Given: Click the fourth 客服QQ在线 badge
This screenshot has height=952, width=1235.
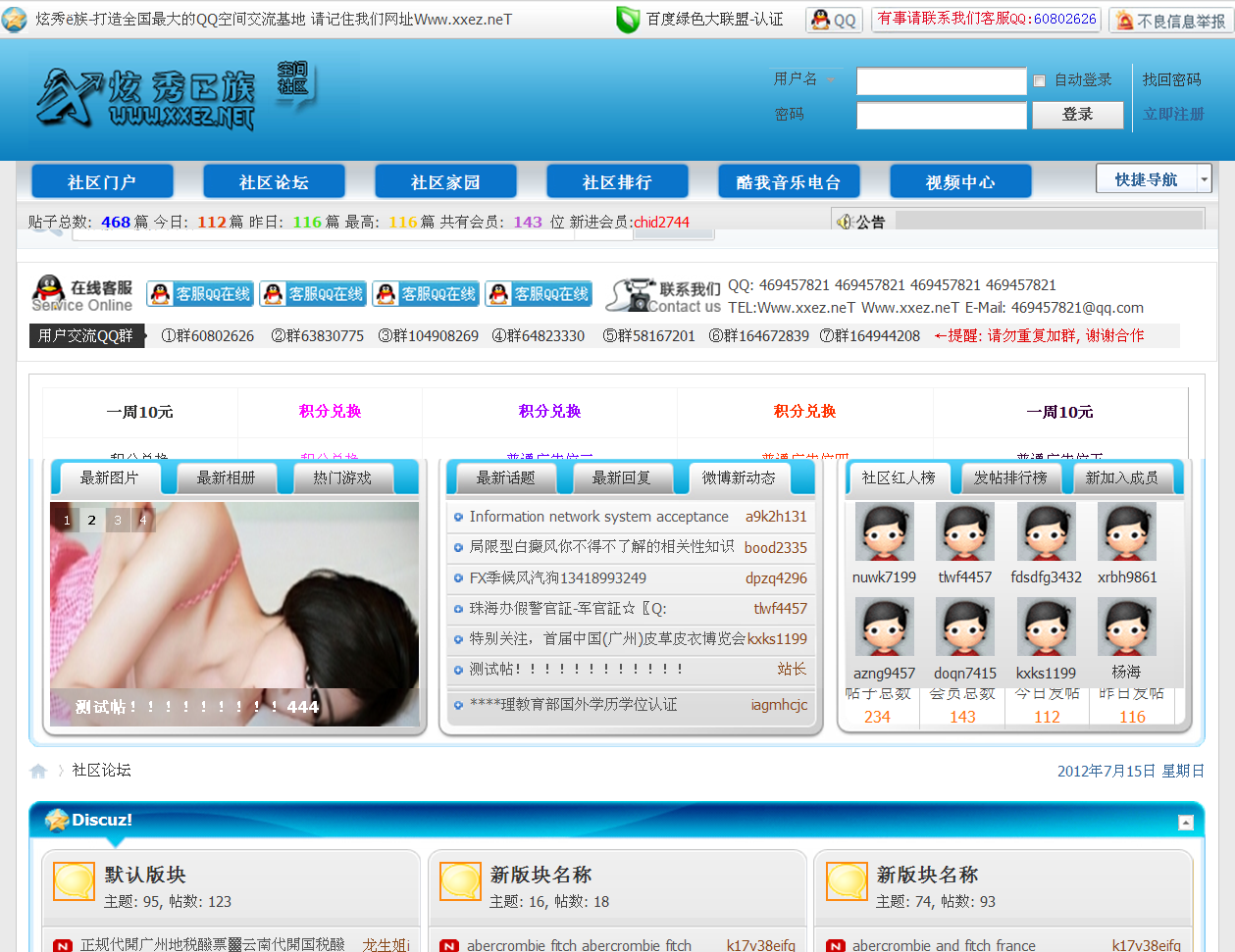Looking at the screenshot, I should click(x=539, y=293).
